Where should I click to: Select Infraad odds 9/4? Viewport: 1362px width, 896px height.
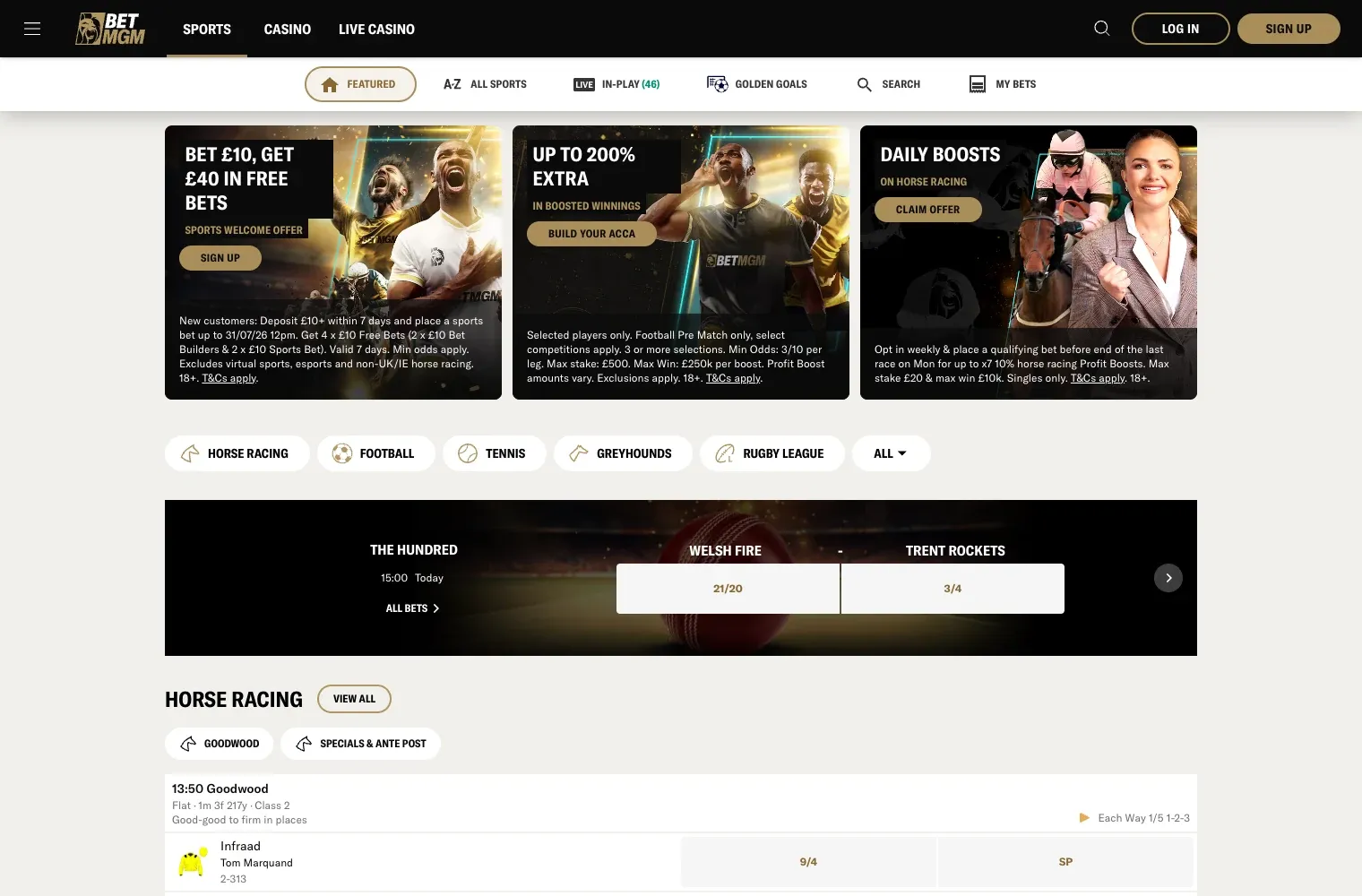[x=808, y=862]
